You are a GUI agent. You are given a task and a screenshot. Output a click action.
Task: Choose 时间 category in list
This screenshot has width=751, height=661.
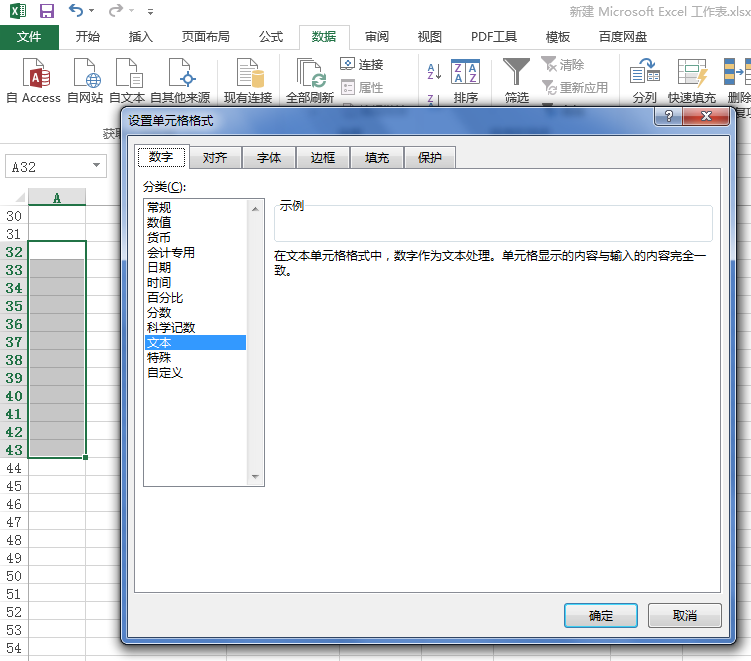tap(195, 283)
